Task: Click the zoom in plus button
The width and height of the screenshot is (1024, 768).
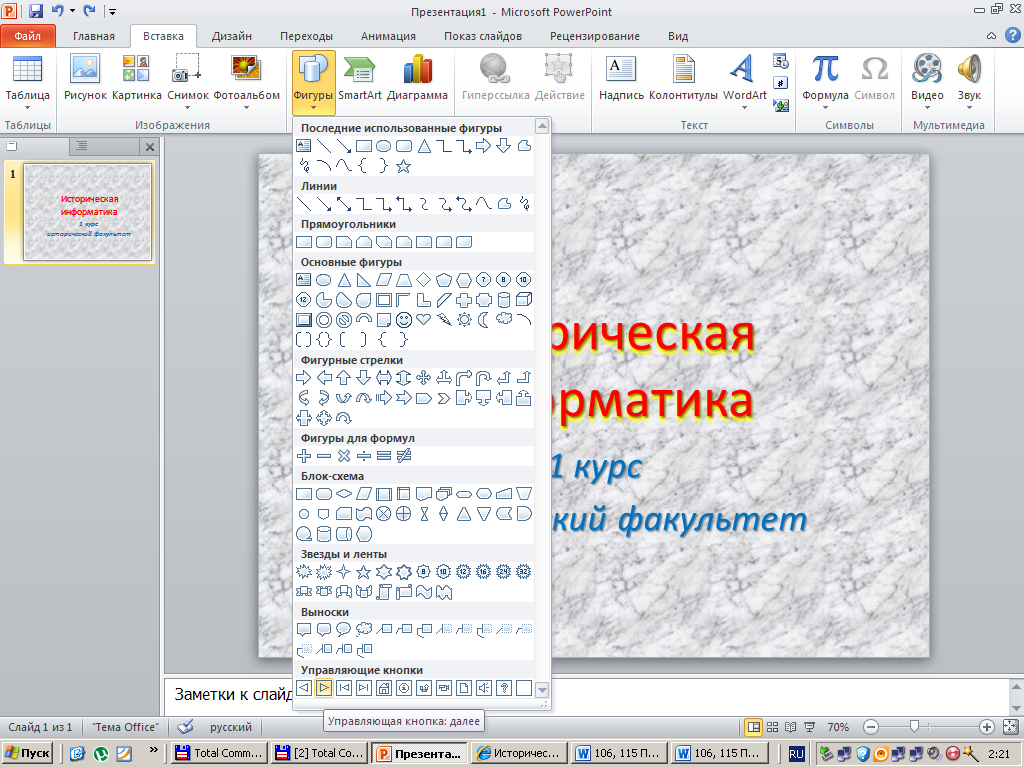Action: click(987, 727)
